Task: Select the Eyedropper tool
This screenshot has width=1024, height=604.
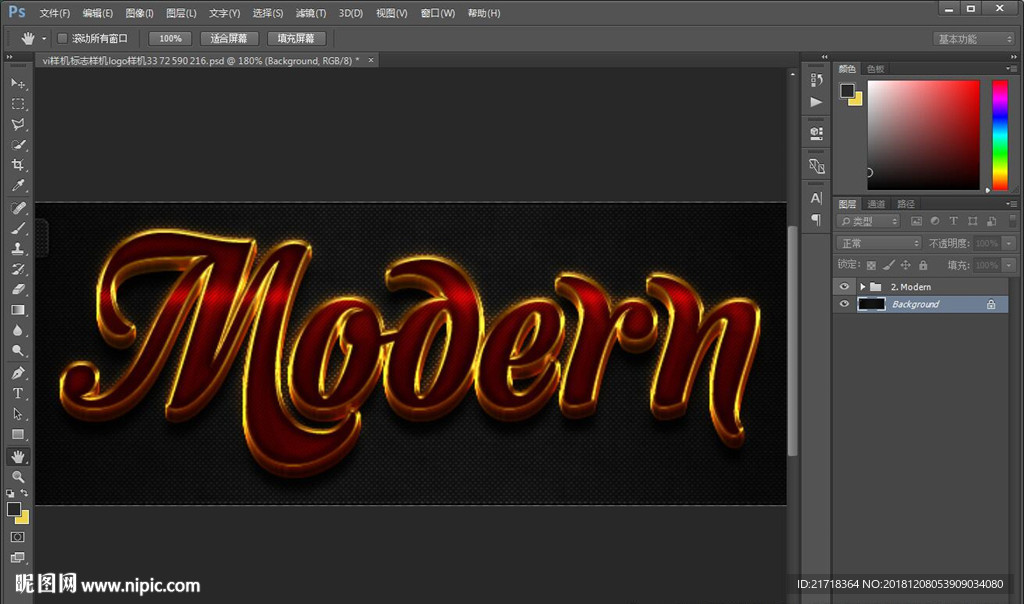Action: coord(18,186)
